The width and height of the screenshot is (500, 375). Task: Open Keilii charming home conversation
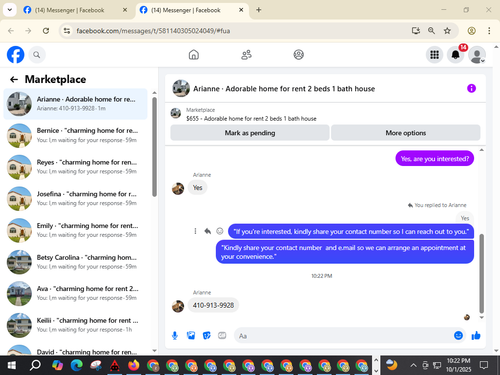[75, 325]
